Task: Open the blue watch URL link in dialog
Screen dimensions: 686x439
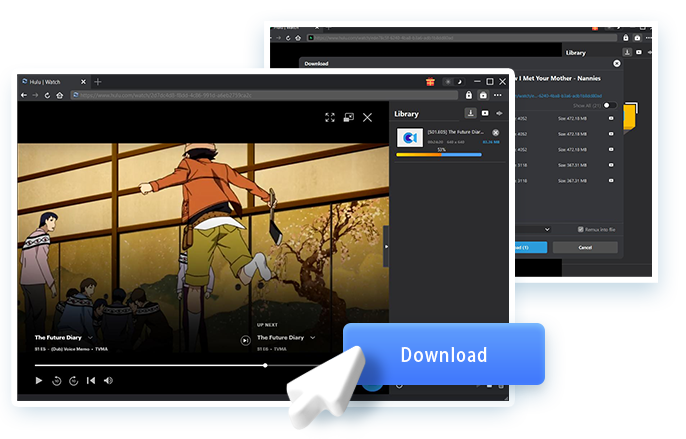Action: (559, 96)
